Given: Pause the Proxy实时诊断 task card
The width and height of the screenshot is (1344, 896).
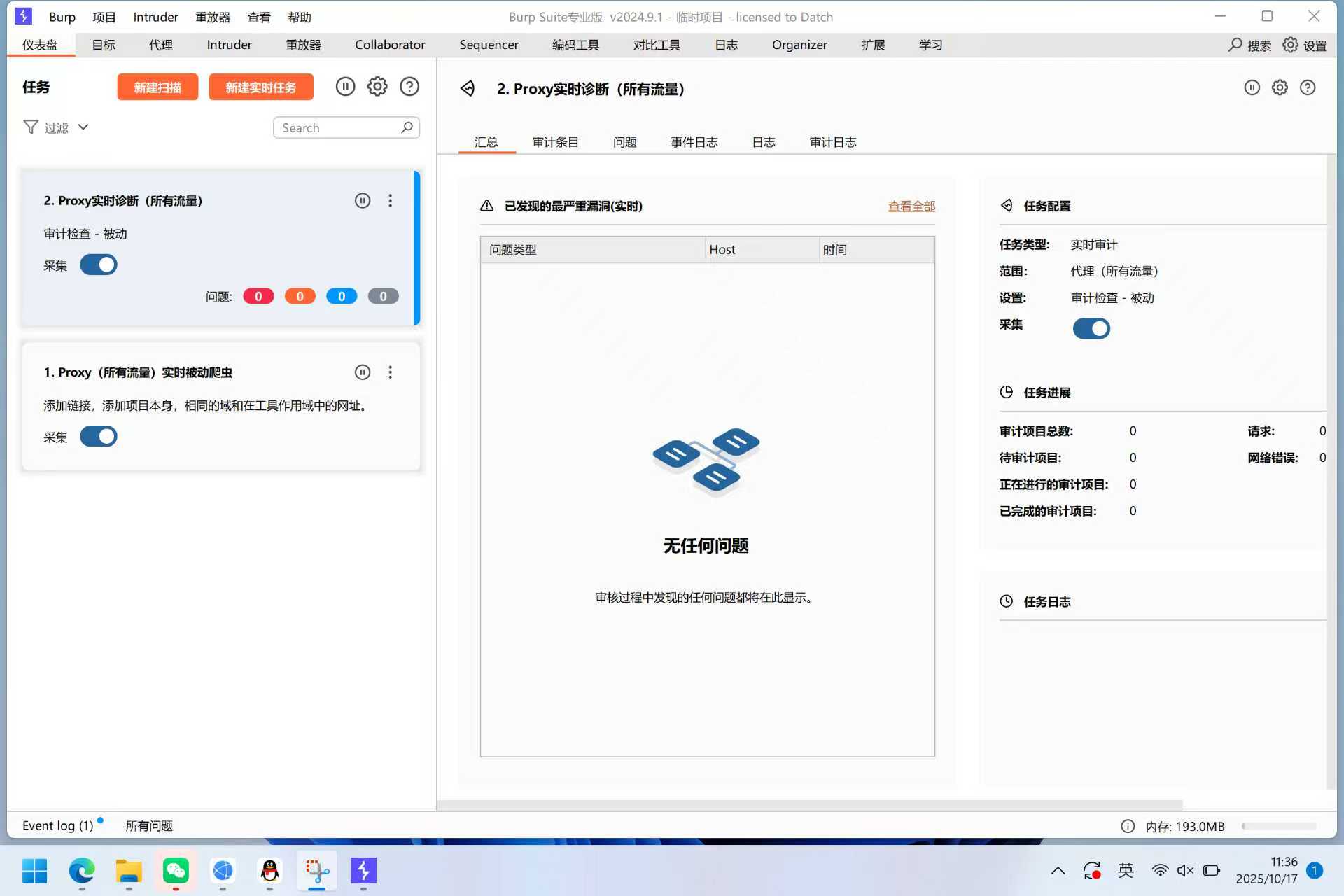Looking at the screenshot, I should point(362,201).
